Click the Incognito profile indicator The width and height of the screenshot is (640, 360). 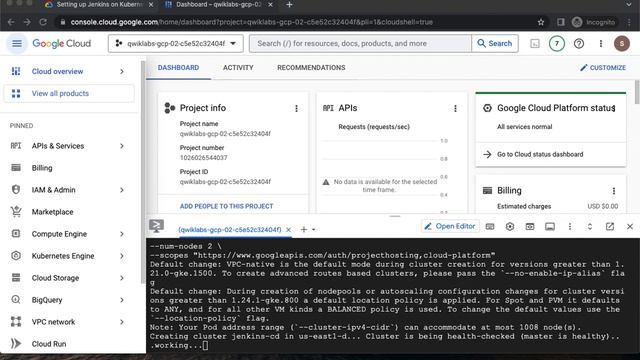pyautogui.click(x=593, y=22)
